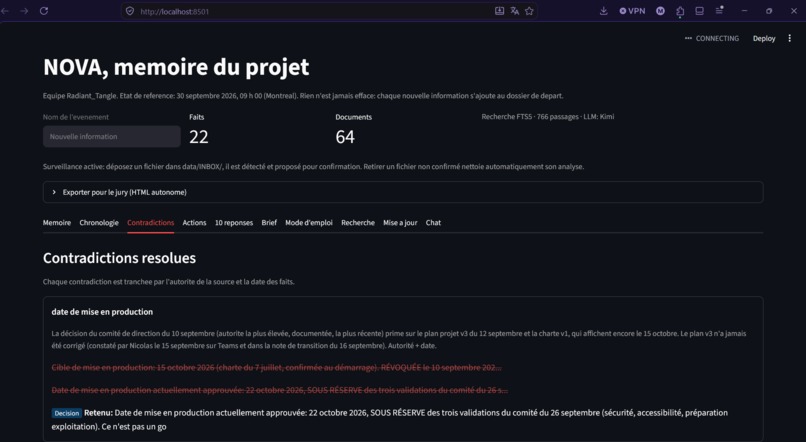Click the date de mise en production title

point(102,312)
